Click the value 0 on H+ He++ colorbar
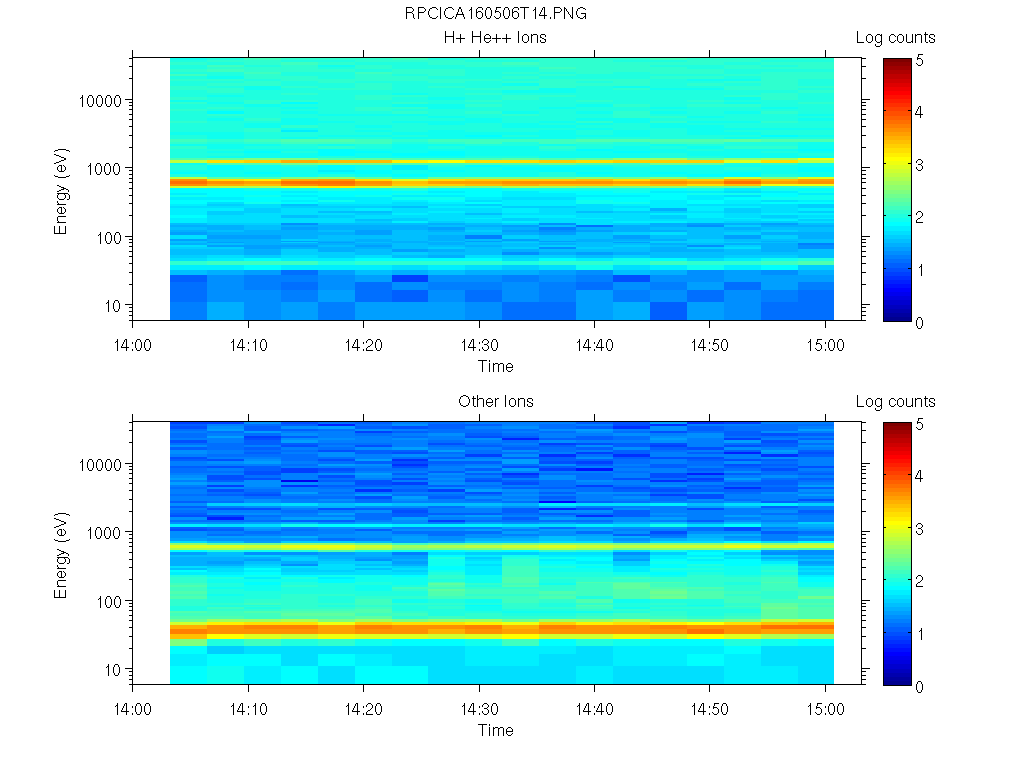Screen dimensions: 1024x768 coord(920,323)
